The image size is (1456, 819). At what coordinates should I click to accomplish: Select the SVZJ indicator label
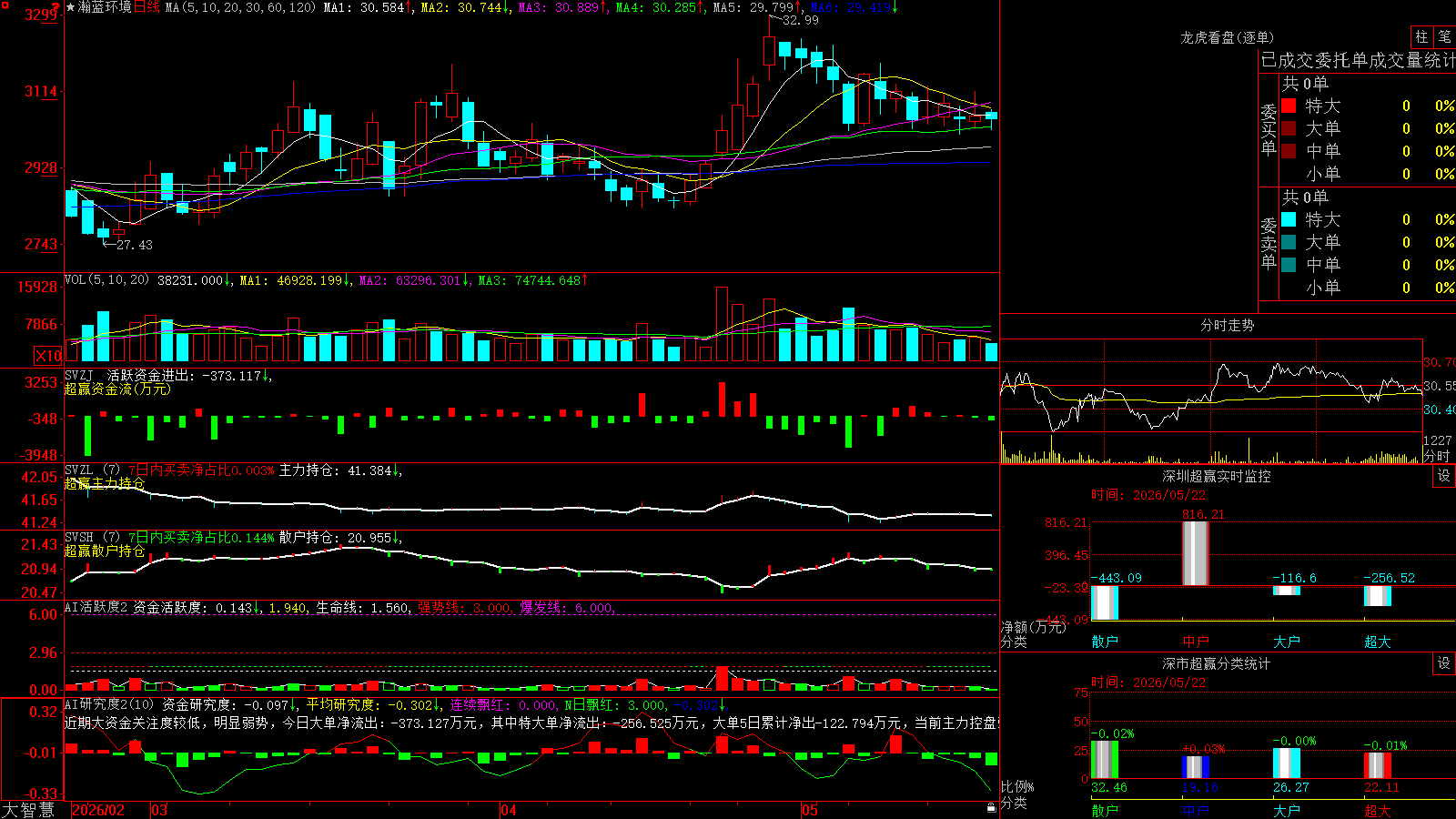(79, 375)
